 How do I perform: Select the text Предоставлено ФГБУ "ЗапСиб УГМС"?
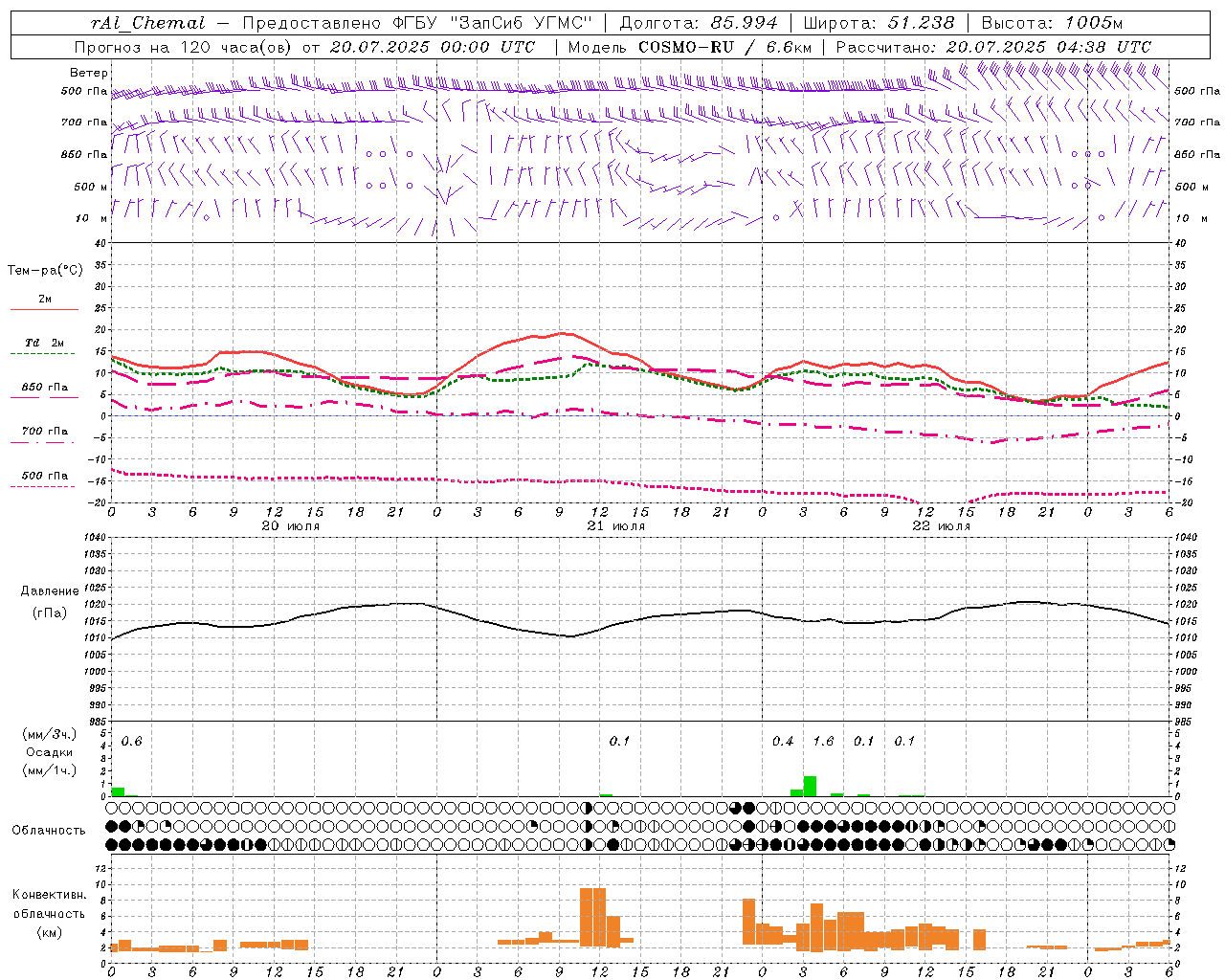click(418, 23)
